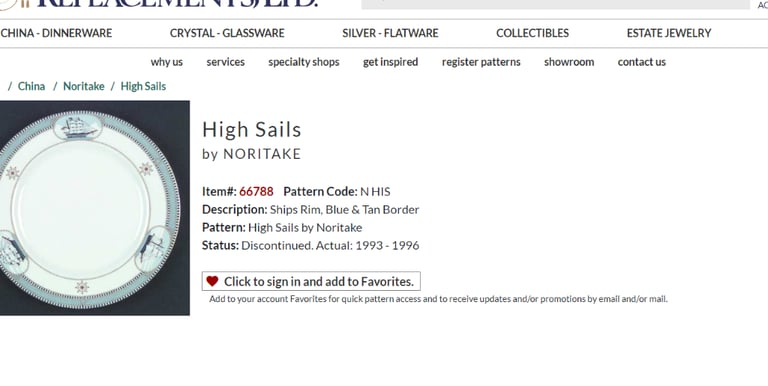Click the search input field at top
This screenshot has width=768, height=386.
(555, 4)
